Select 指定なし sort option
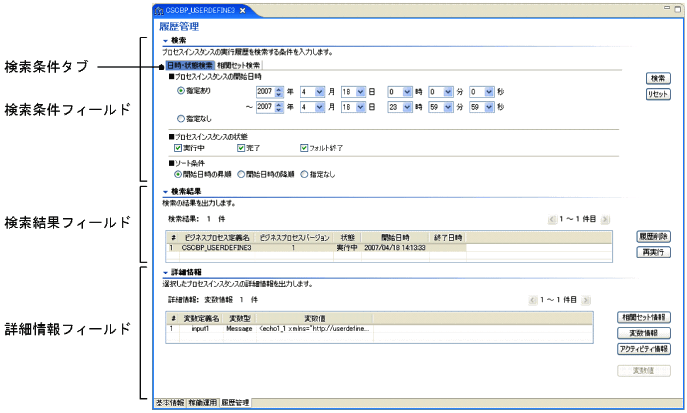The image size is (687, 413). pos(304,174)
